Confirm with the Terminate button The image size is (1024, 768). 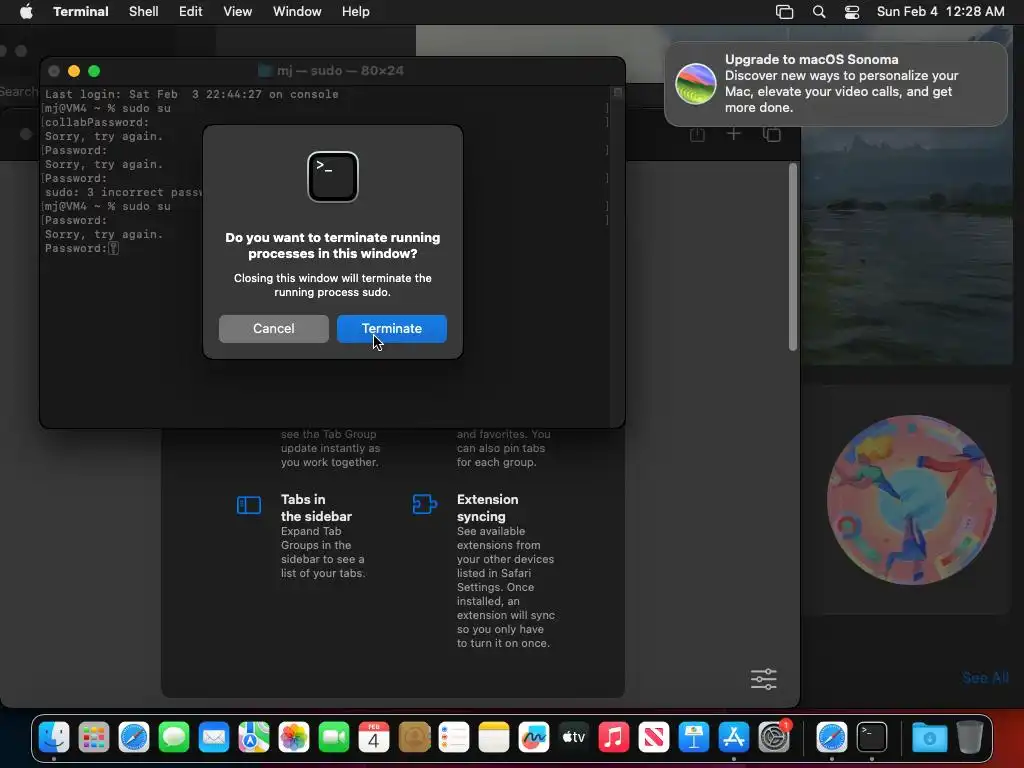391,328
